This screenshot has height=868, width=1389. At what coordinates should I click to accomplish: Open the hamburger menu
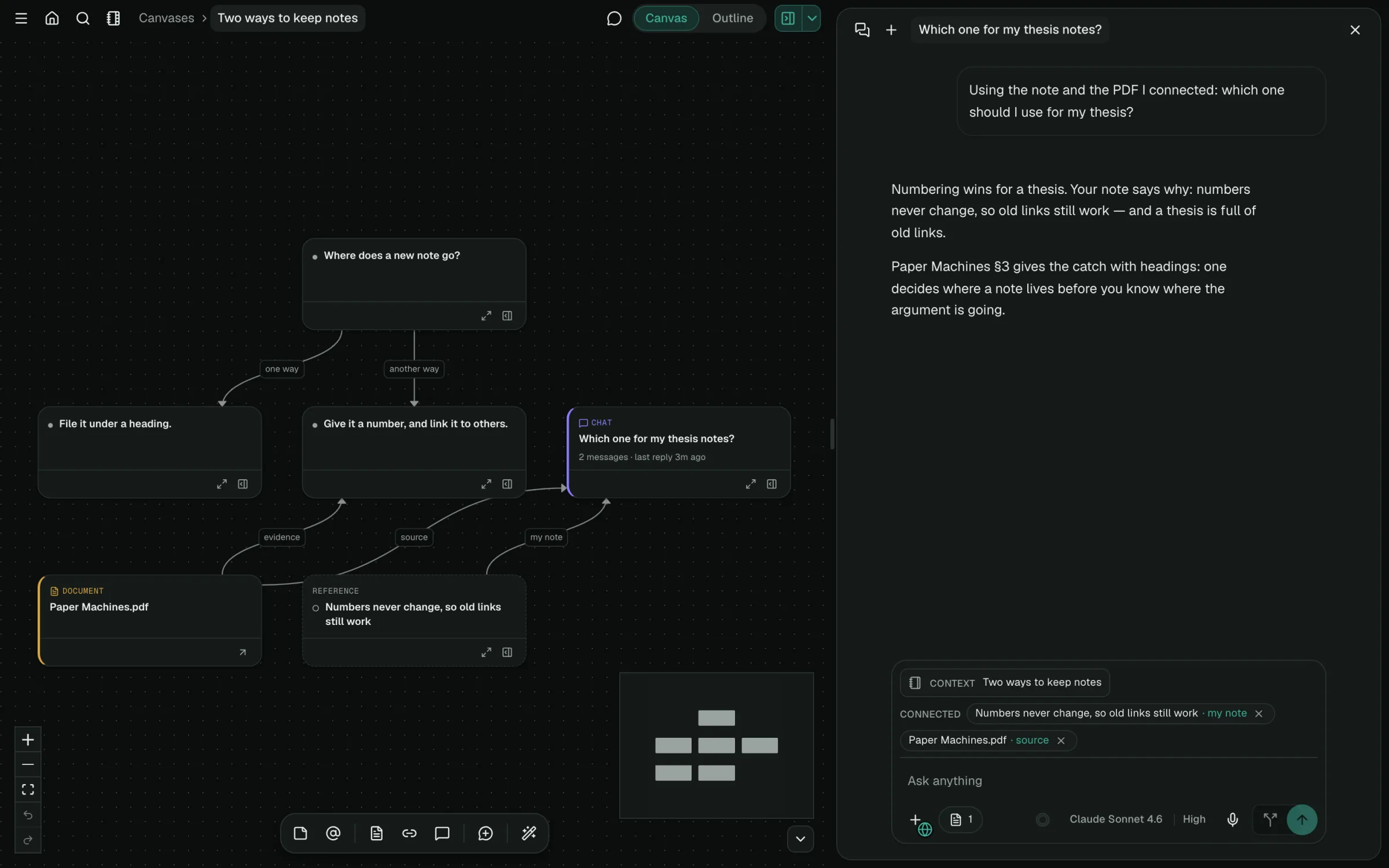pyautogui.click(x=21, y=18)
